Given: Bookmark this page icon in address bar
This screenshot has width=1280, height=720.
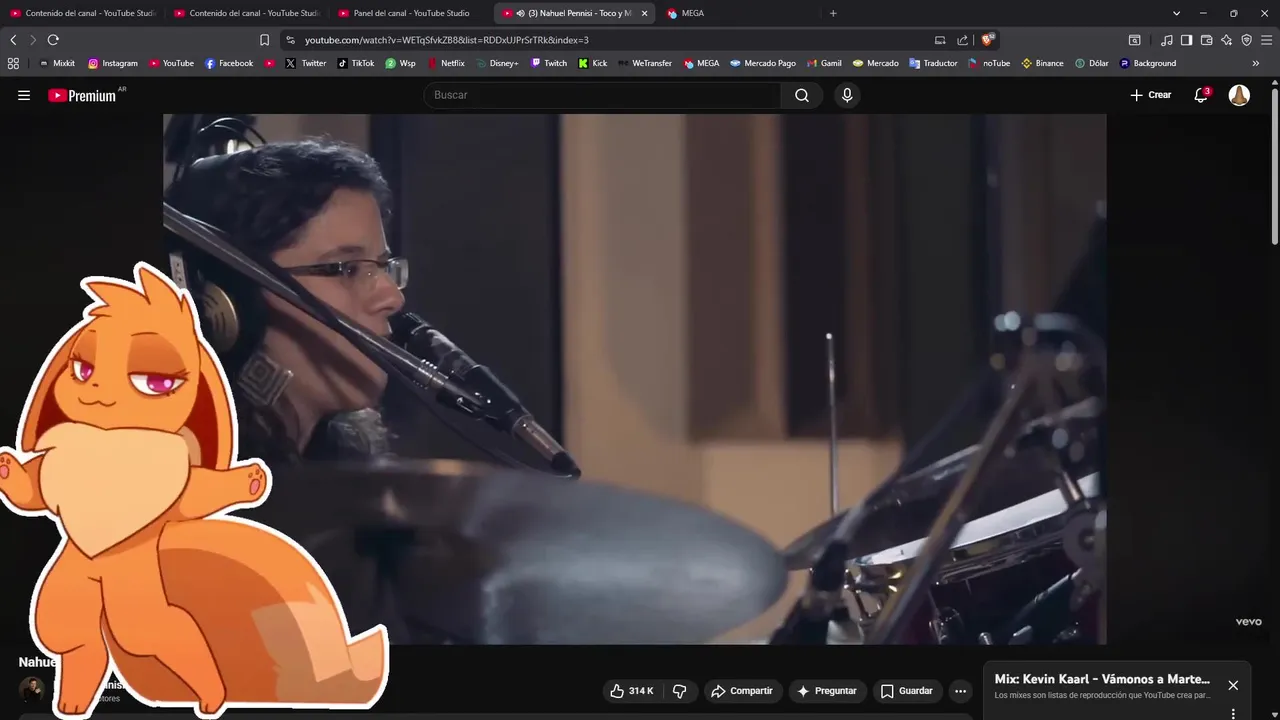Looking at the screenshot, I should (264, 40).
